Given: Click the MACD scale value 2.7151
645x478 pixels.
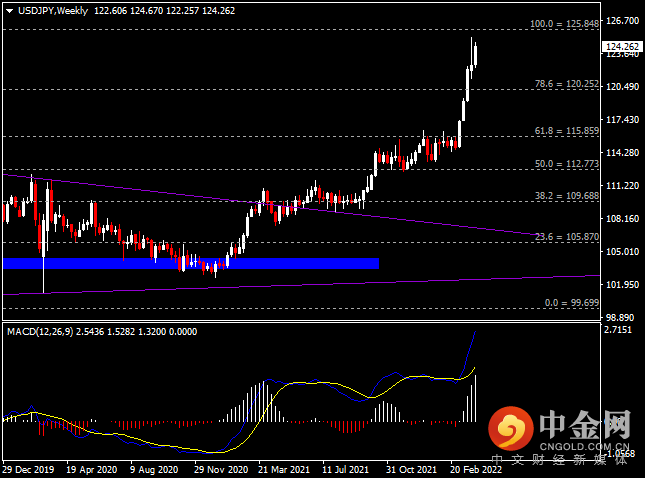Looking at the screenshot, I should tap(617, 329).
